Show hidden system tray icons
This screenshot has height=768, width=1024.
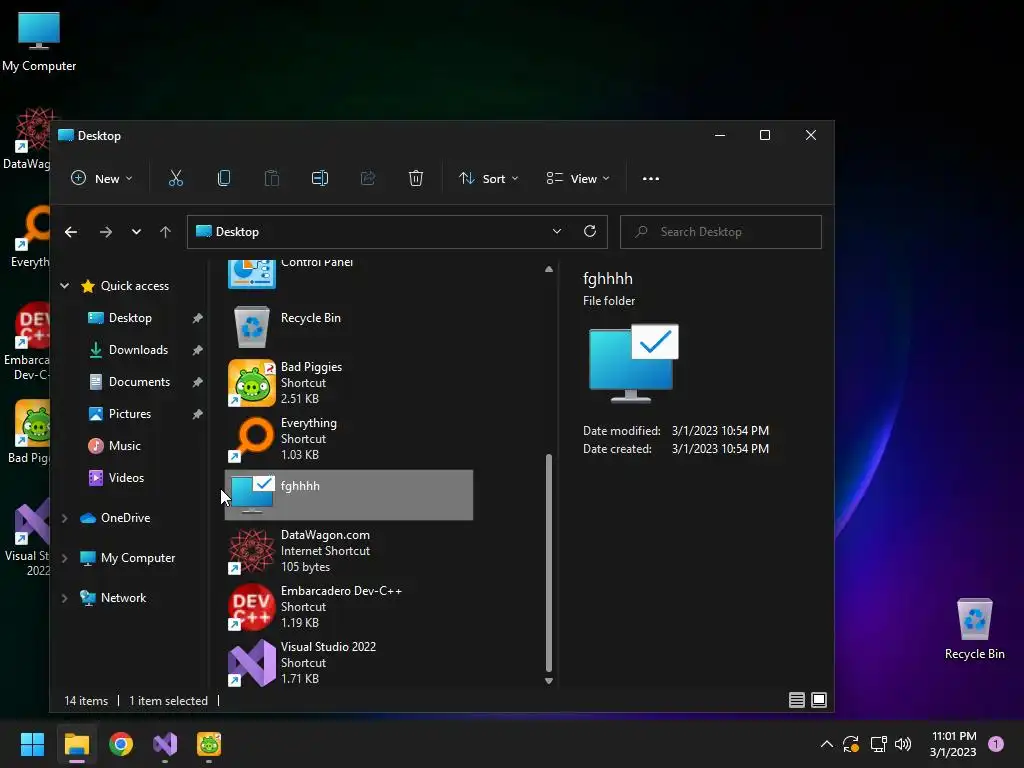(827, 744)
